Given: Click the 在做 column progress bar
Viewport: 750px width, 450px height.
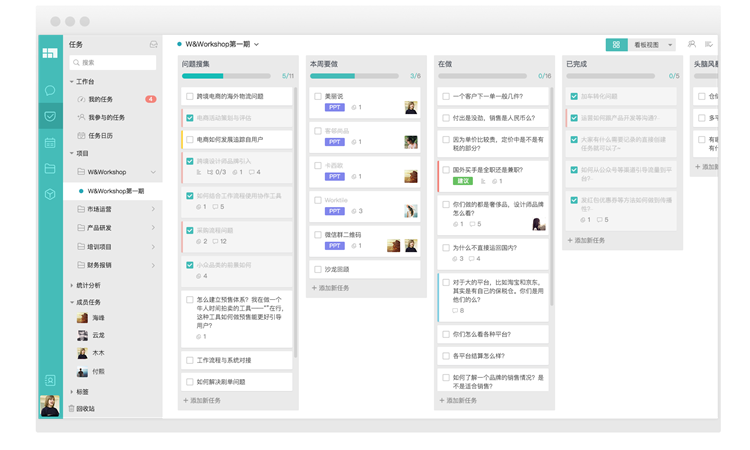Looking at the screenshot, I should tap(483, 76).
